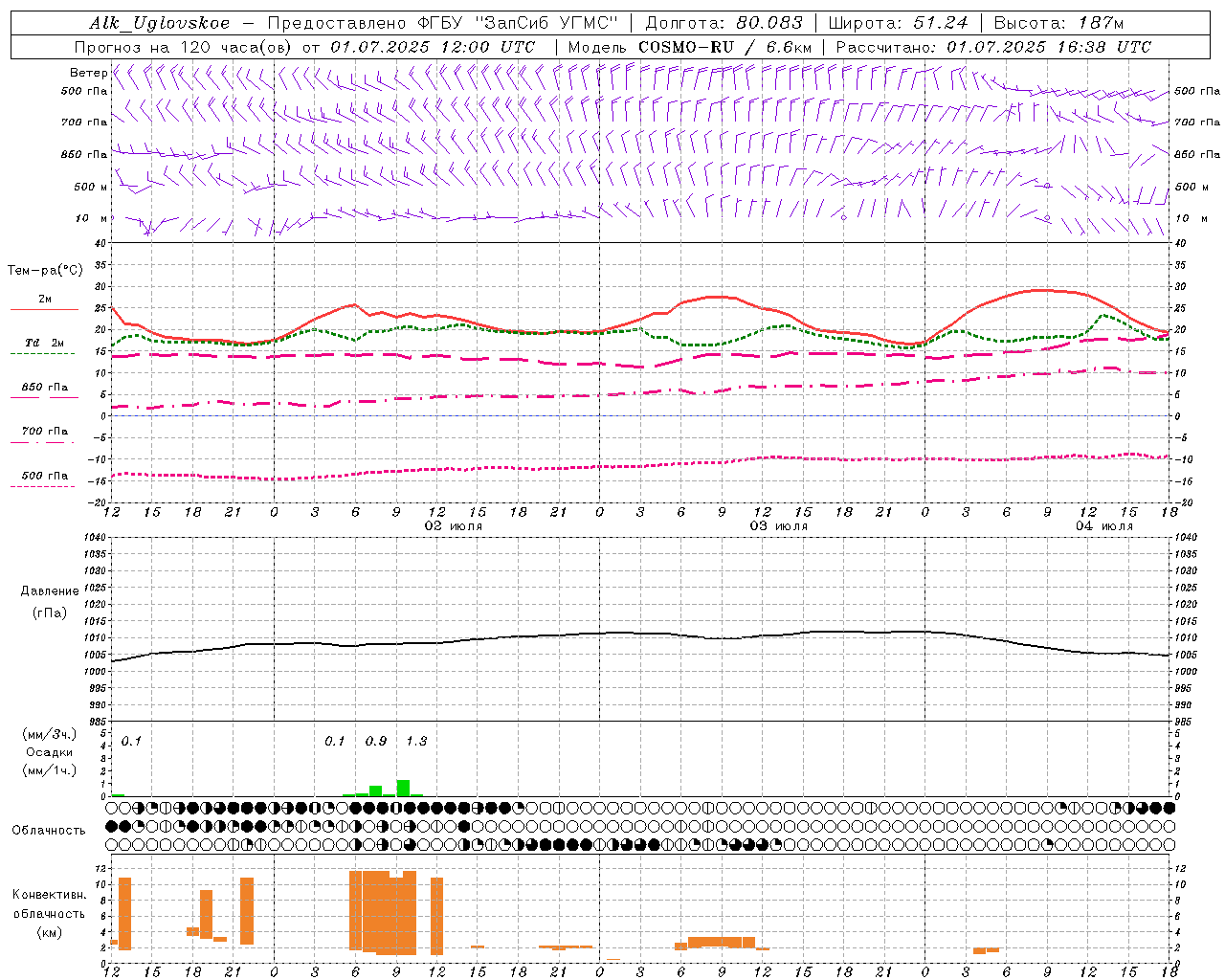Click the Alk_Uglovskoe station name in header
1225x980 pixels.
coord(160,23)
